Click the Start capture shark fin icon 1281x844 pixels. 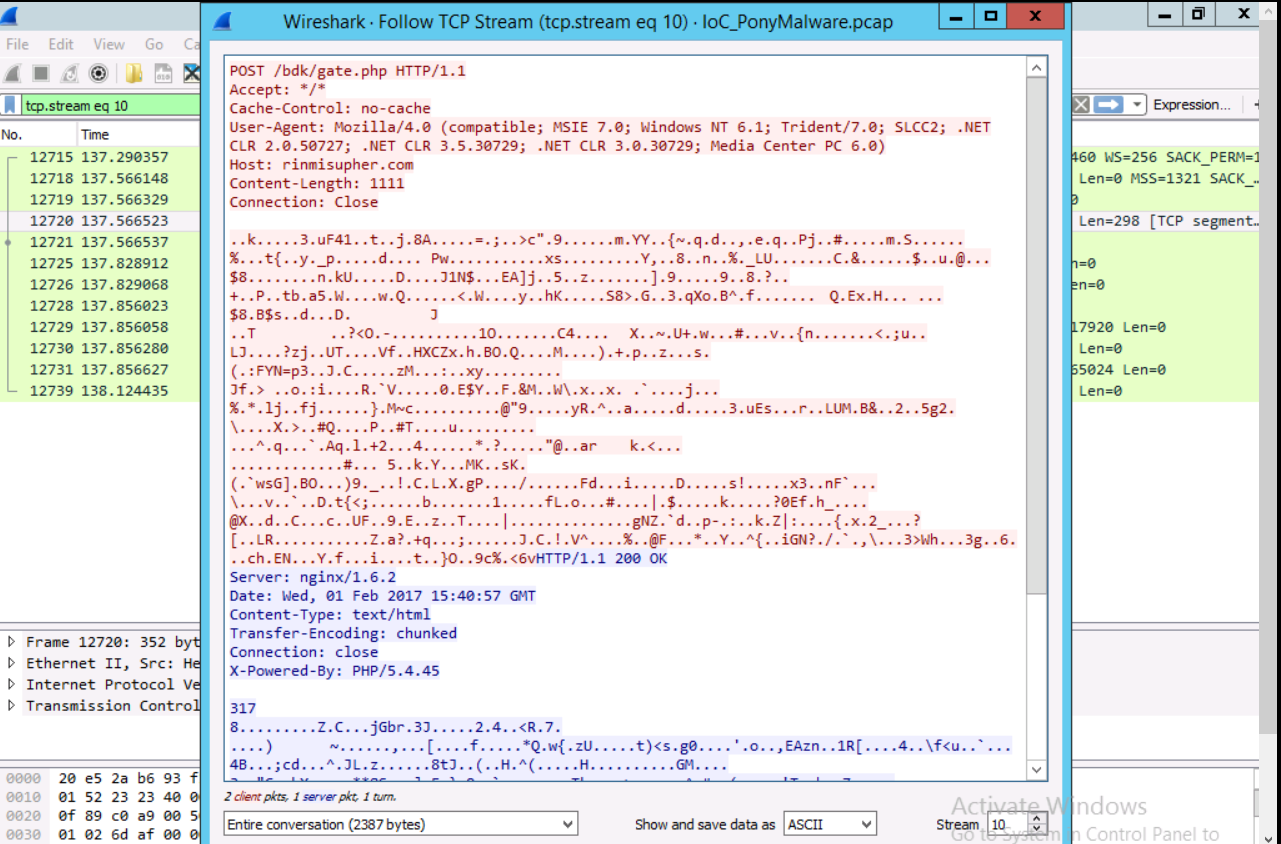pyautogui.click(x=12, y=73)
